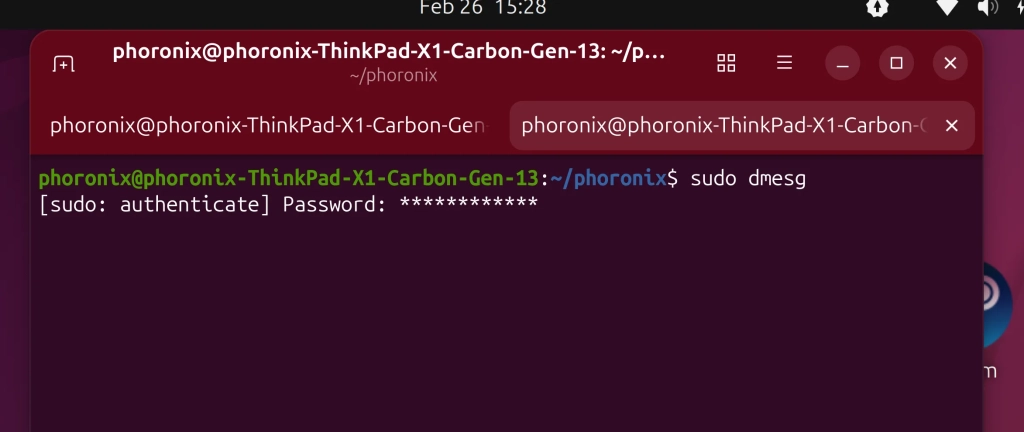Open the Feb 26 15:28 clock menu
The image size is (1024, 432).
coord(482,8)
